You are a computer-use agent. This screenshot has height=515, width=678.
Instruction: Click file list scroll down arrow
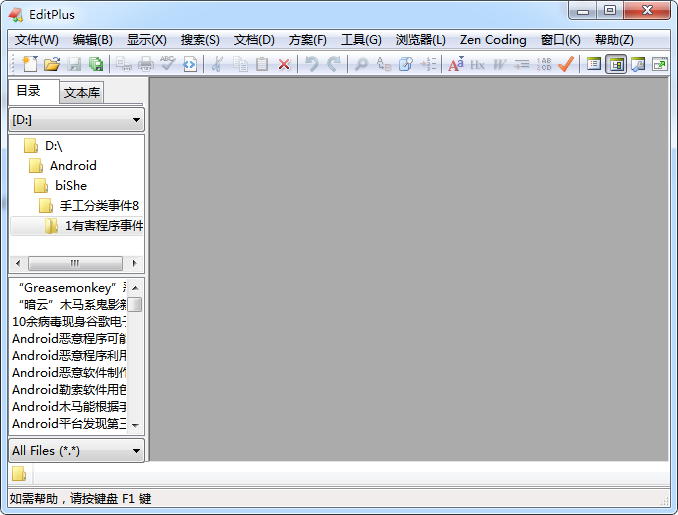click(135, 425)
